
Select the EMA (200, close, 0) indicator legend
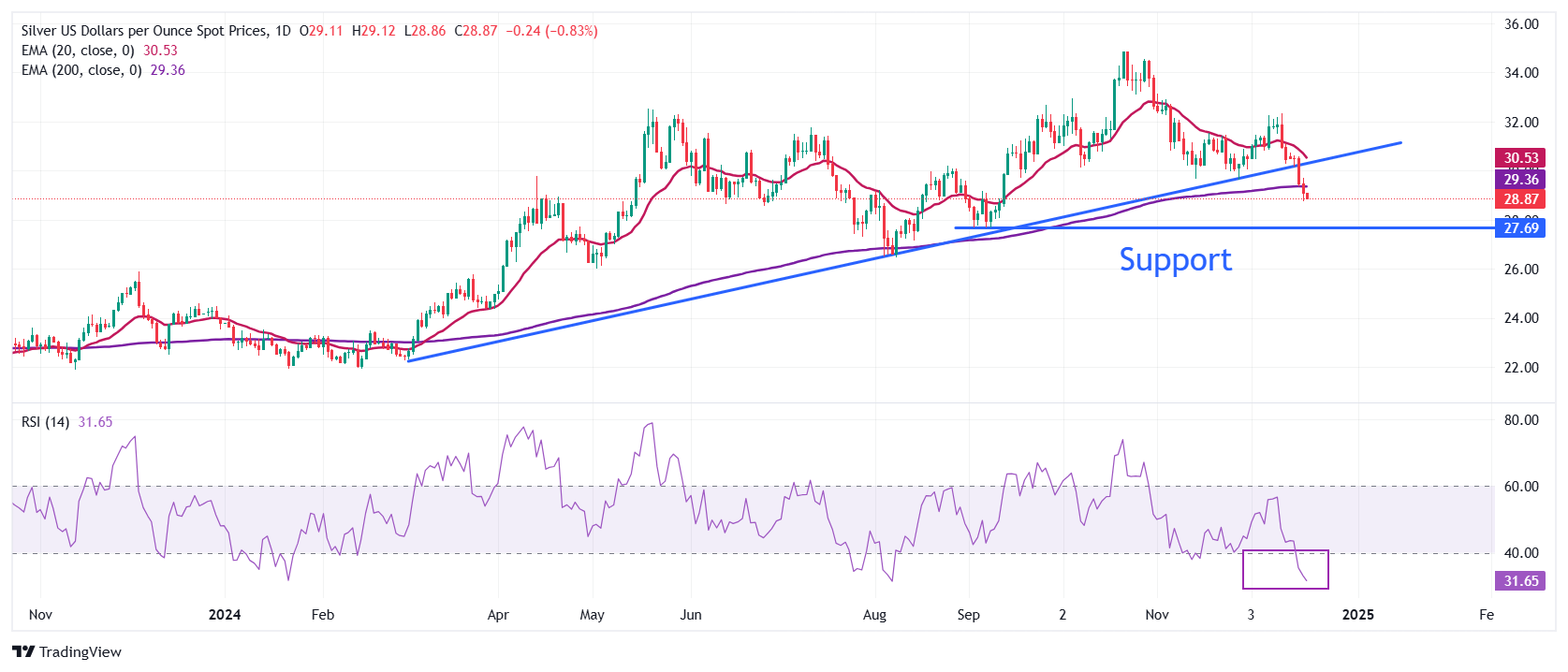click(81, 70)
